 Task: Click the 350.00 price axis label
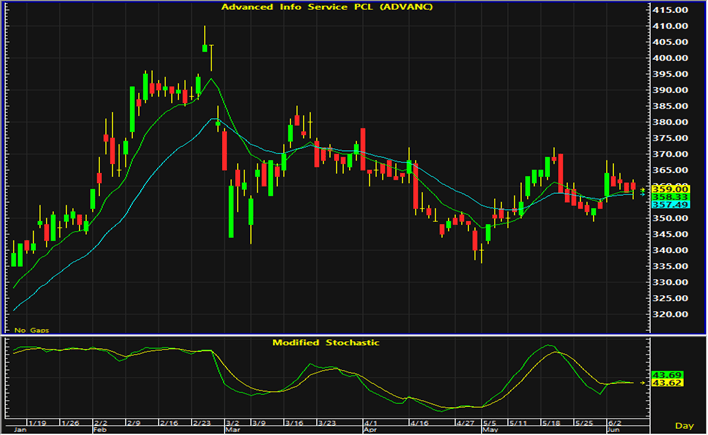pyautogui.click(x=670, y=218)
